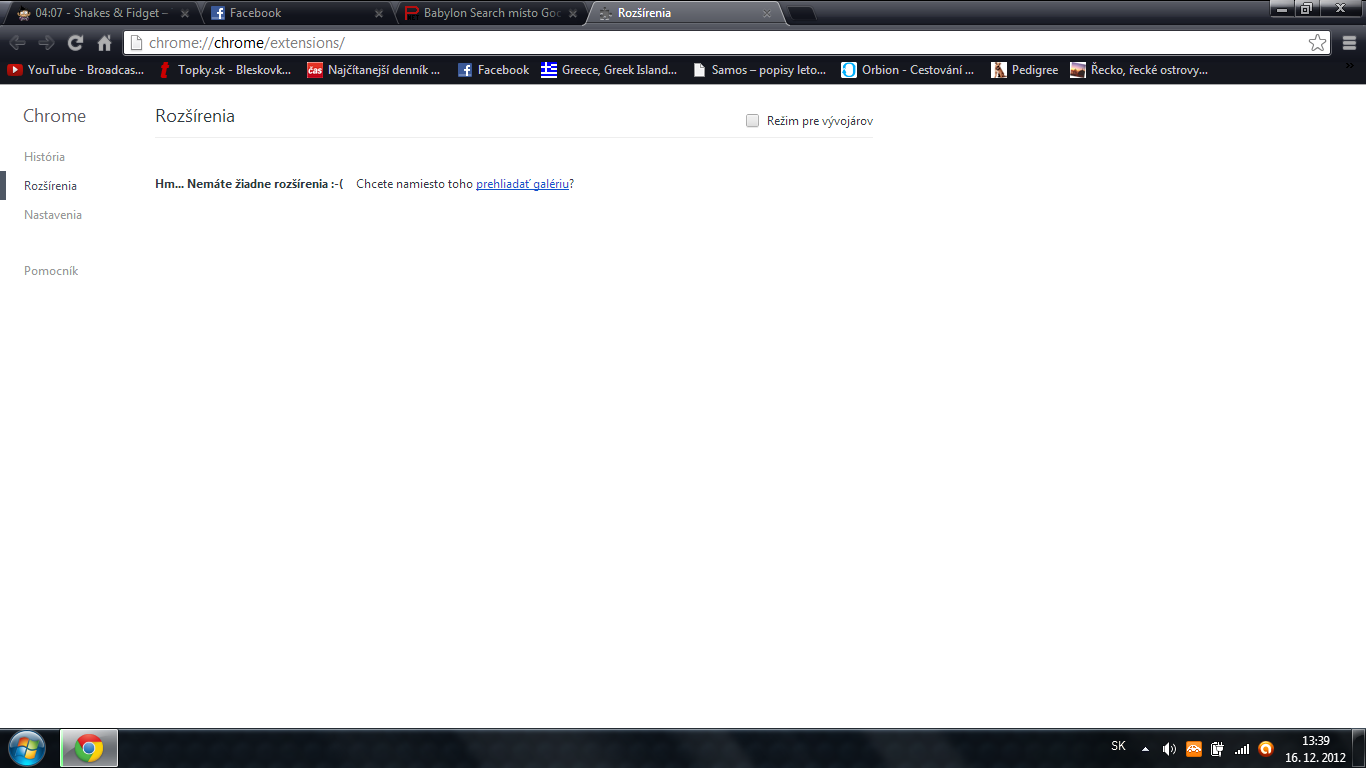
Task: Switch to the Facebook tab
Action: (x=296, y=14)
